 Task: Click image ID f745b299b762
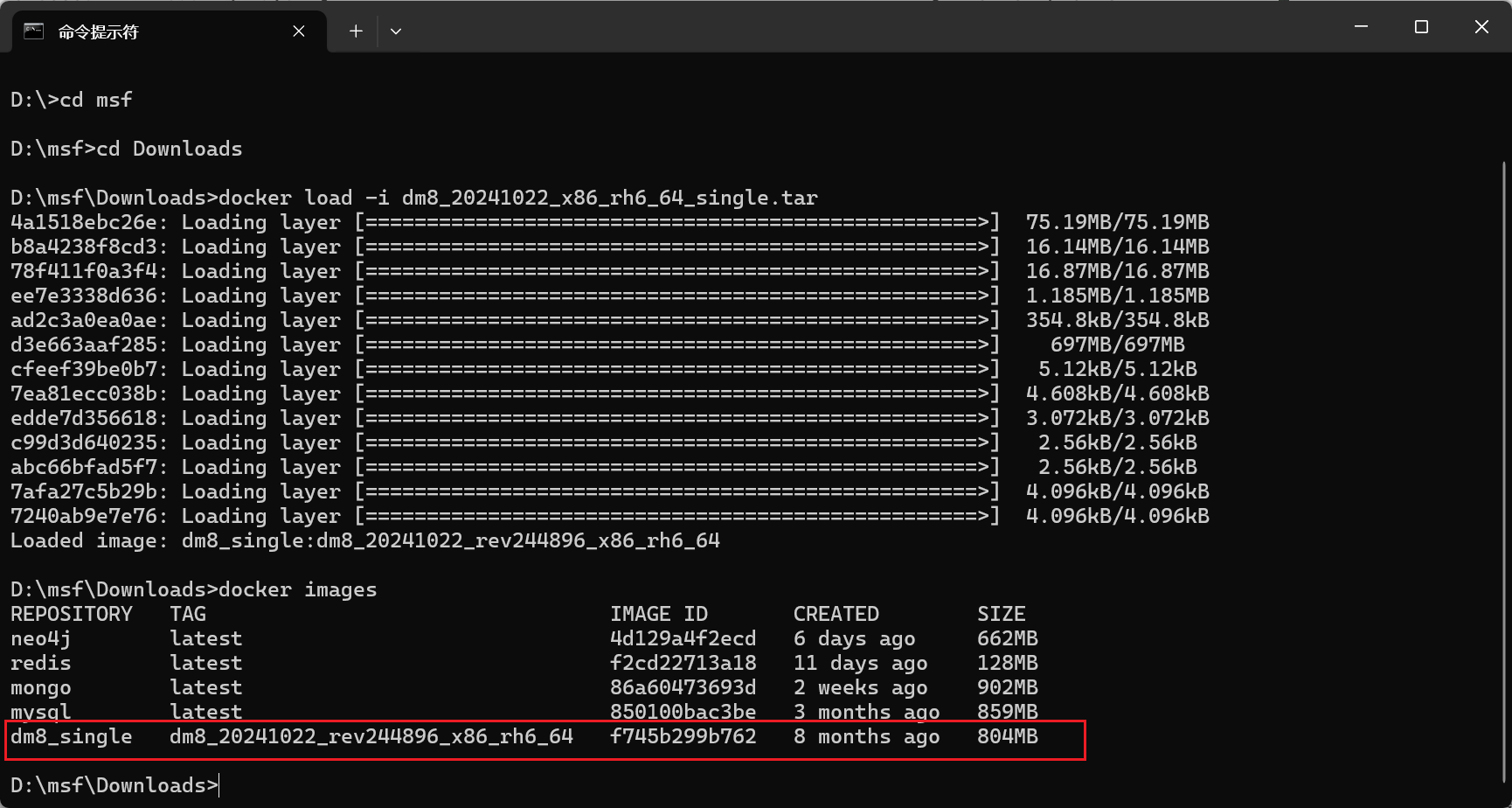click(x=683, y=736)
